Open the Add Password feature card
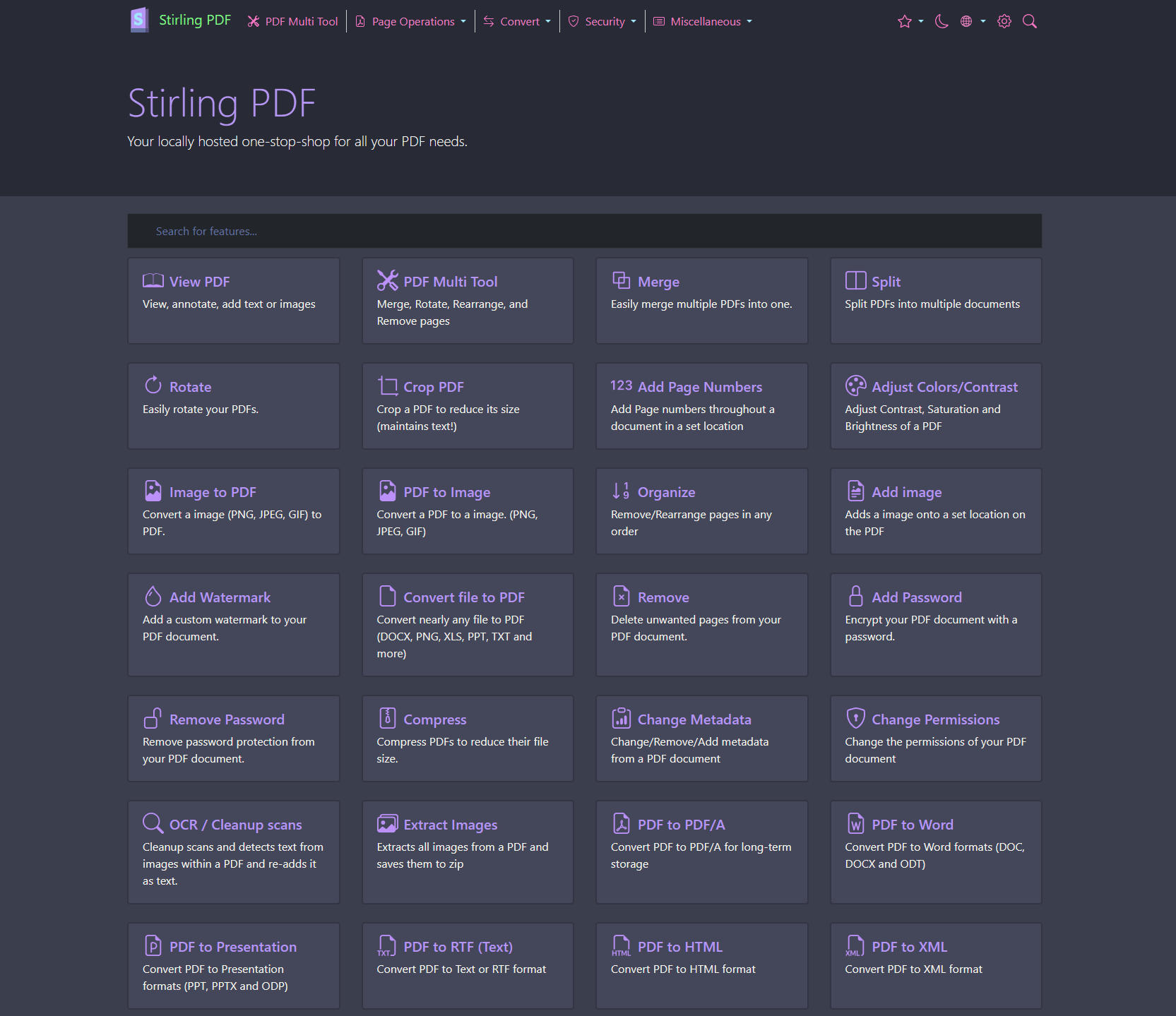The height and width of the screenshot is (1016, 1176). tap(935, 624)
